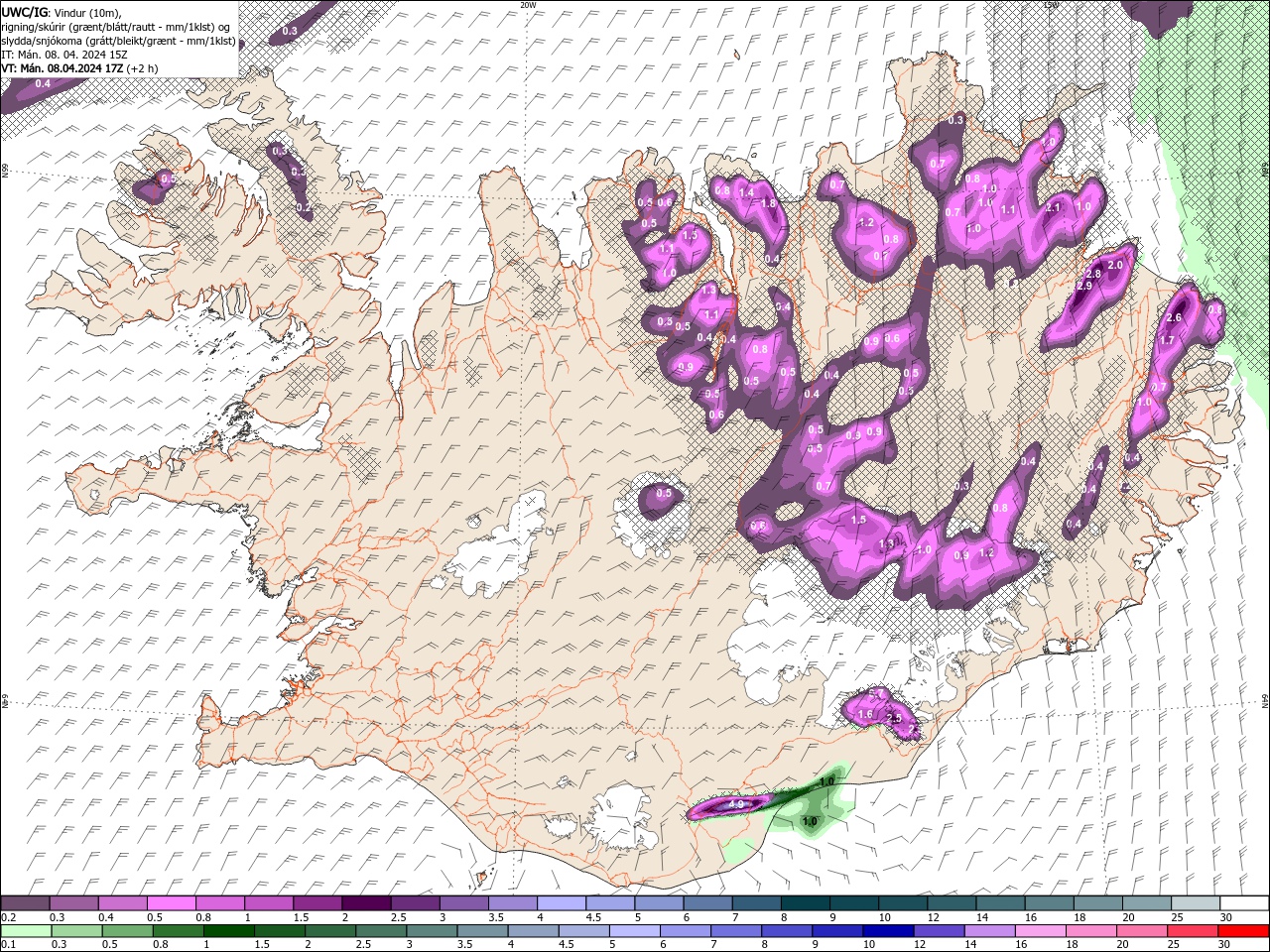1270x952 pixels.
Task: Click the 30 label in the upper legend
Action: 1225,917
